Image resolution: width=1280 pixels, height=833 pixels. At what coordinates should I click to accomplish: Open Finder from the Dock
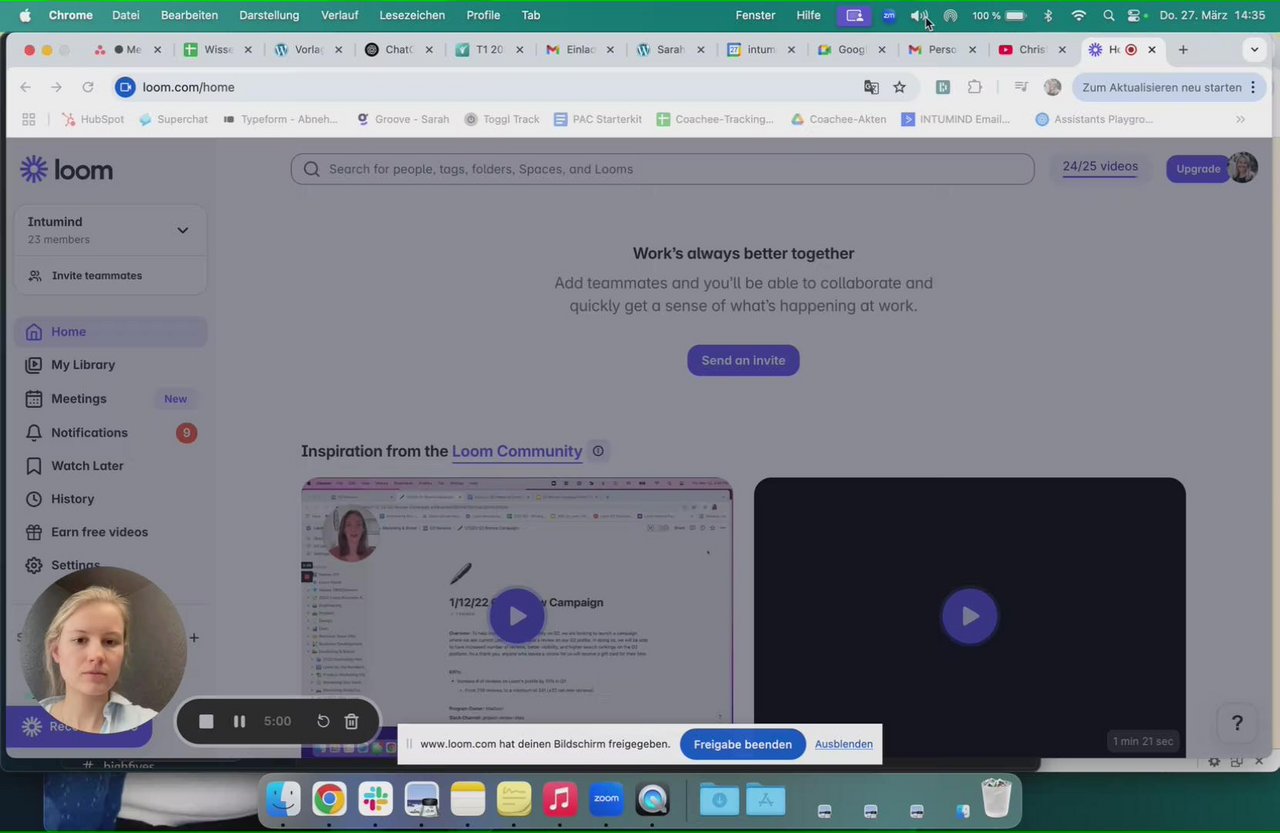tap(283, 799)
